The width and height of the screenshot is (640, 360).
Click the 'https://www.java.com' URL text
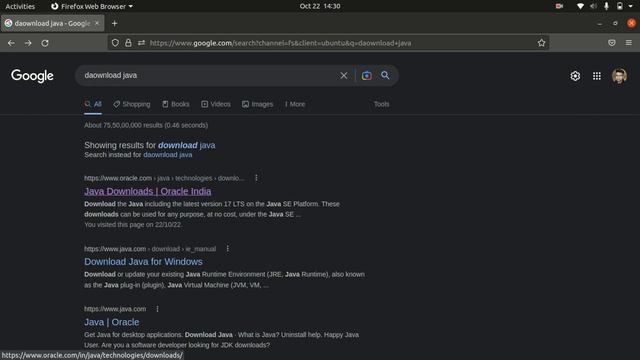pyautogui.click(x=115, y=309)
